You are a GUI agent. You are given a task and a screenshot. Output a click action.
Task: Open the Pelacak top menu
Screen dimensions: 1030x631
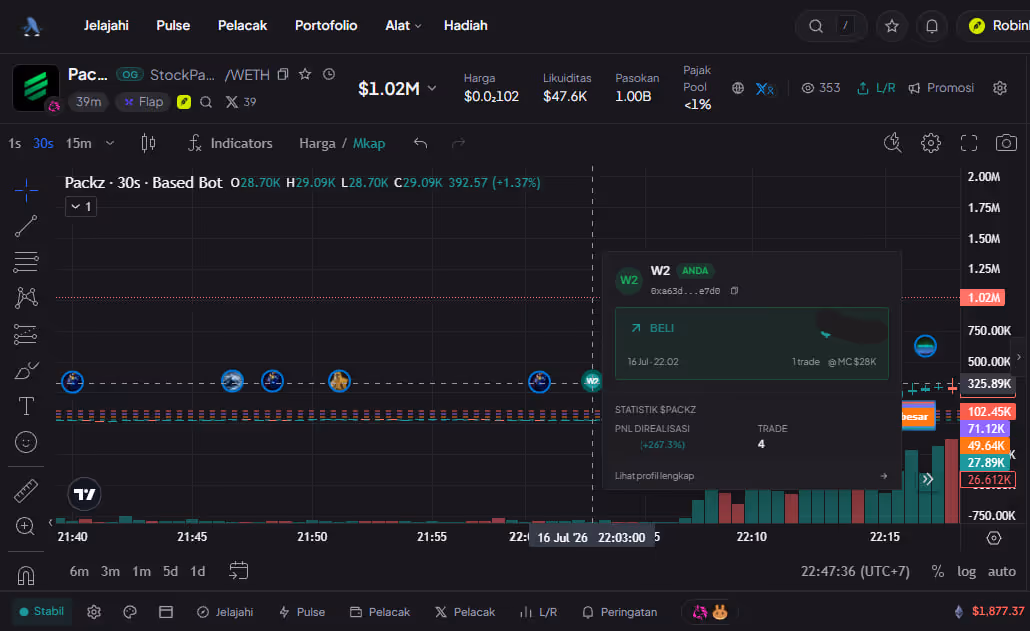tap(242, 26)
